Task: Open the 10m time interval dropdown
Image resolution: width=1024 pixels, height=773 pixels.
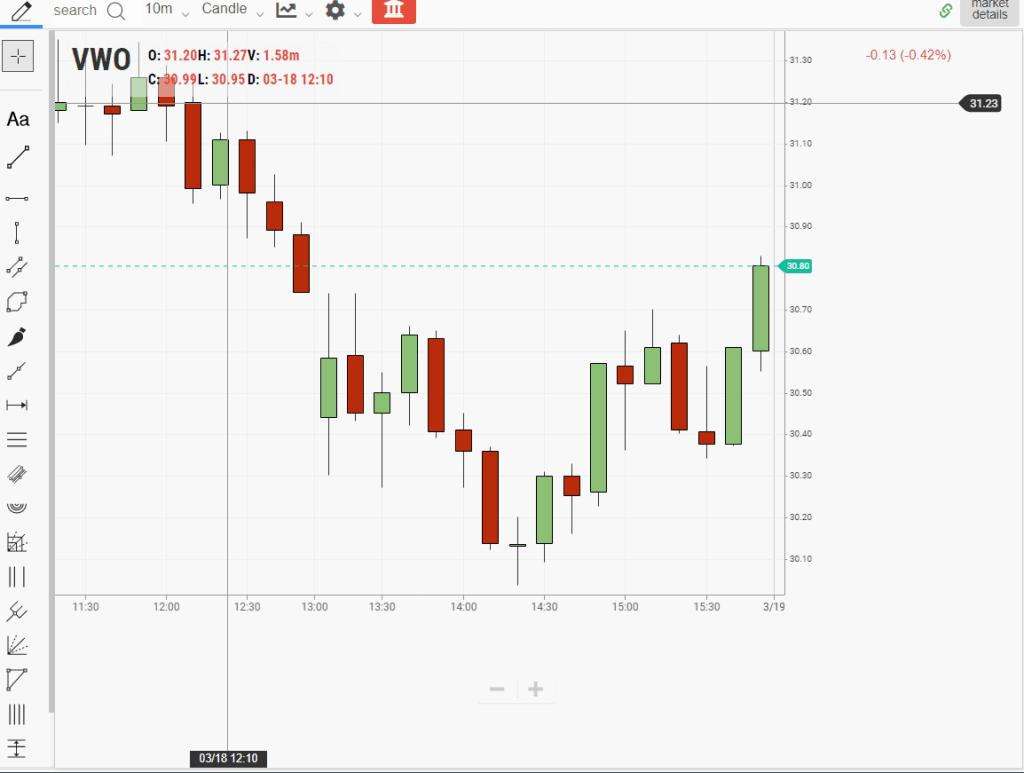Action: (166, 10)
